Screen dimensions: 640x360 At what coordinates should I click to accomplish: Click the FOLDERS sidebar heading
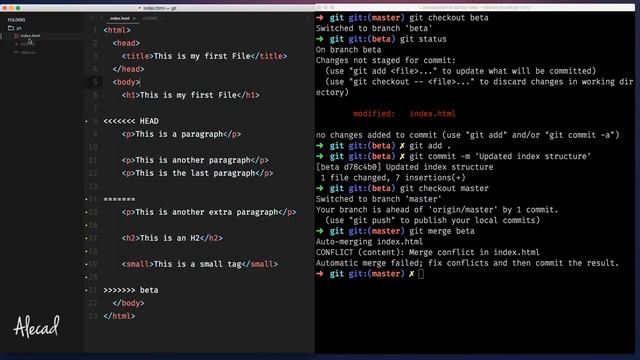point(16,20)
